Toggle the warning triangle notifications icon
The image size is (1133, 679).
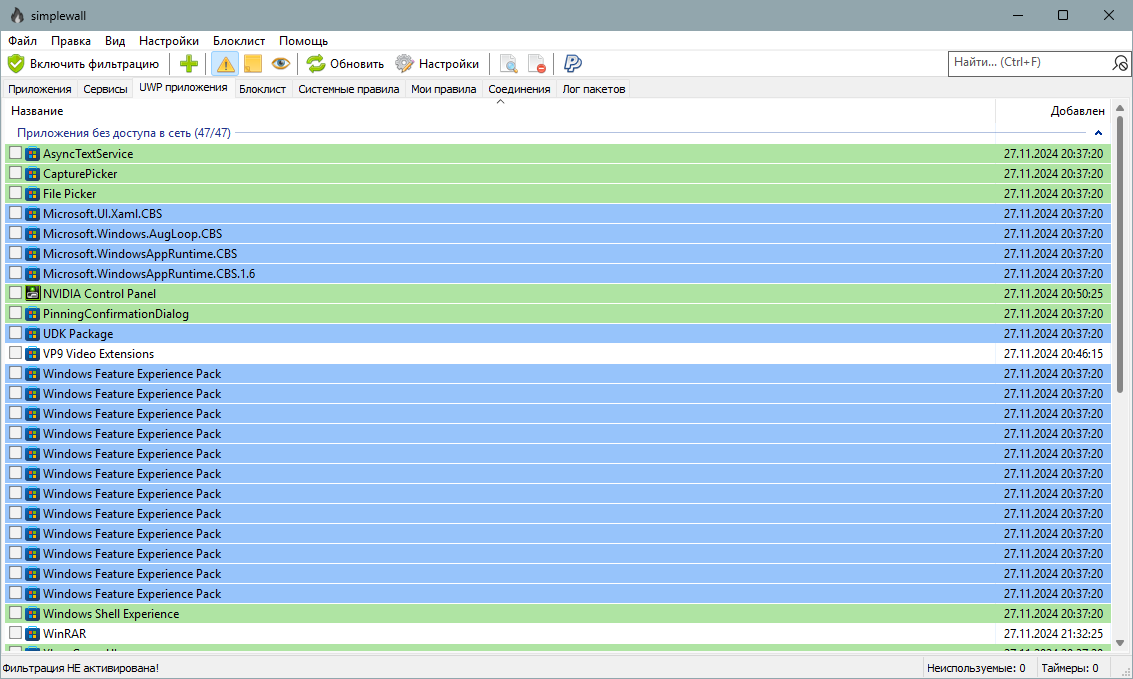click(225, 64)
